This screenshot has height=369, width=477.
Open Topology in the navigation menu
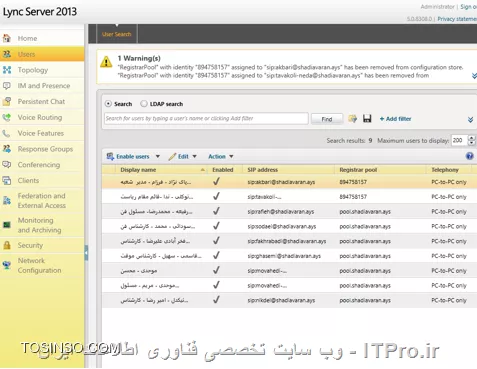(x=33, y=70)
